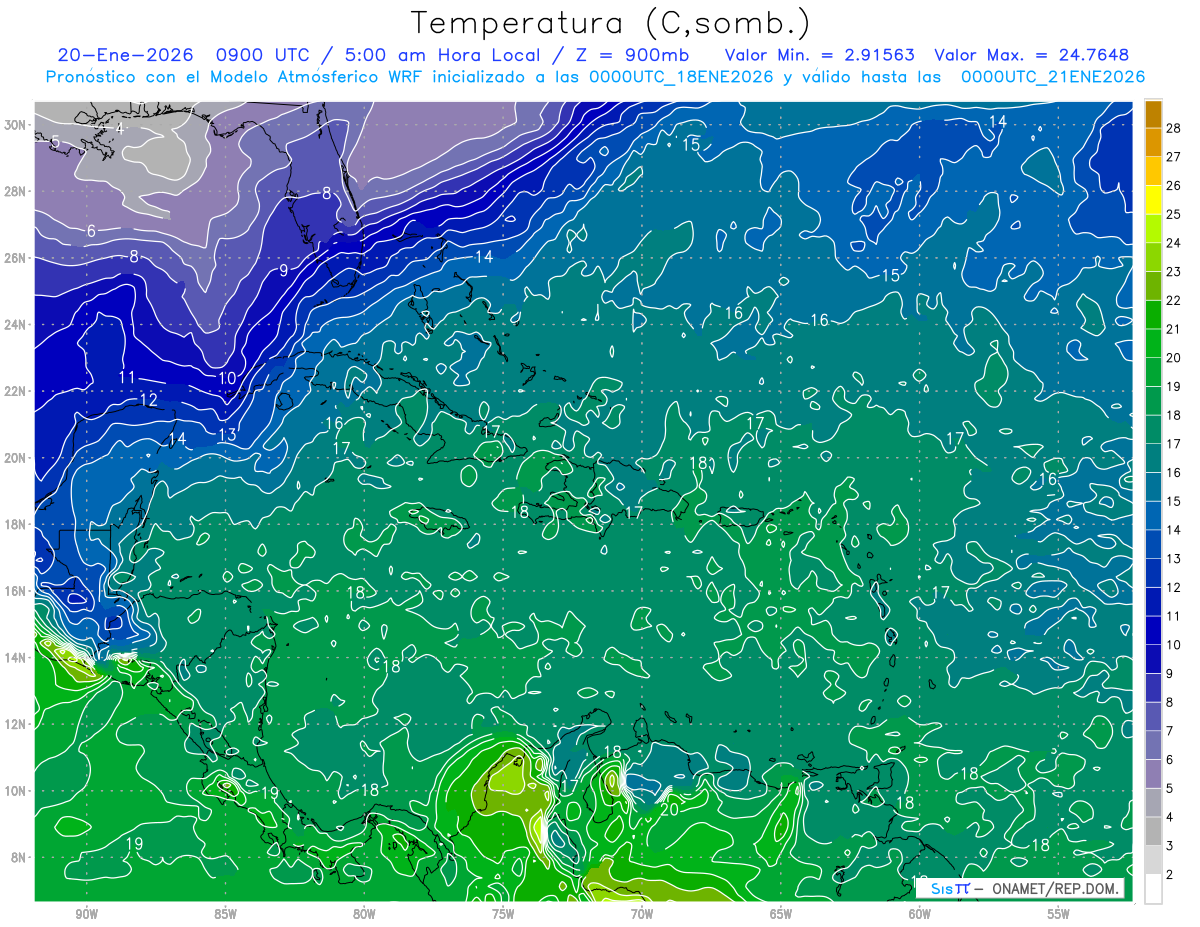Click legend value '2' on color scale
Viewport: 1200px width, 927px height.
(1170, 875)
